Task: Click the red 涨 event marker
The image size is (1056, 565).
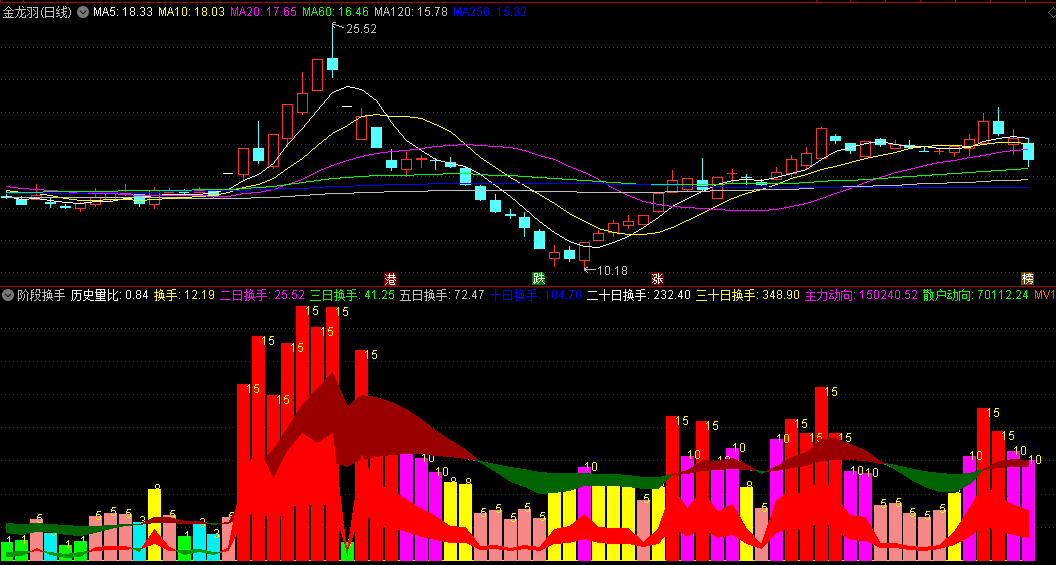Action: (657, 278)
